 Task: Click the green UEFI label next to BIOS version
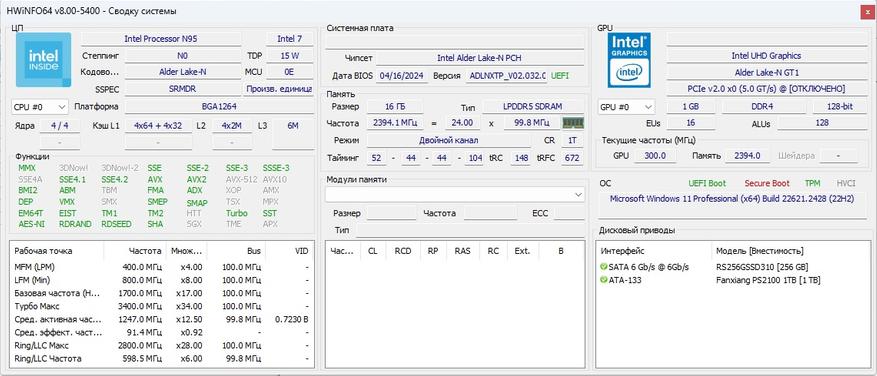pyautogui.click(x=561, y=76)
